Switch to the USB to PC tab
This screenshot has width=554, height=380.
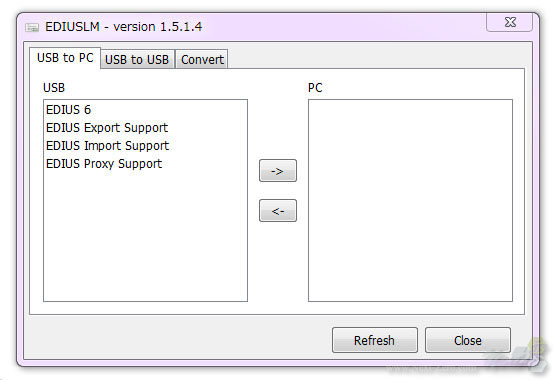pos(65,58)
